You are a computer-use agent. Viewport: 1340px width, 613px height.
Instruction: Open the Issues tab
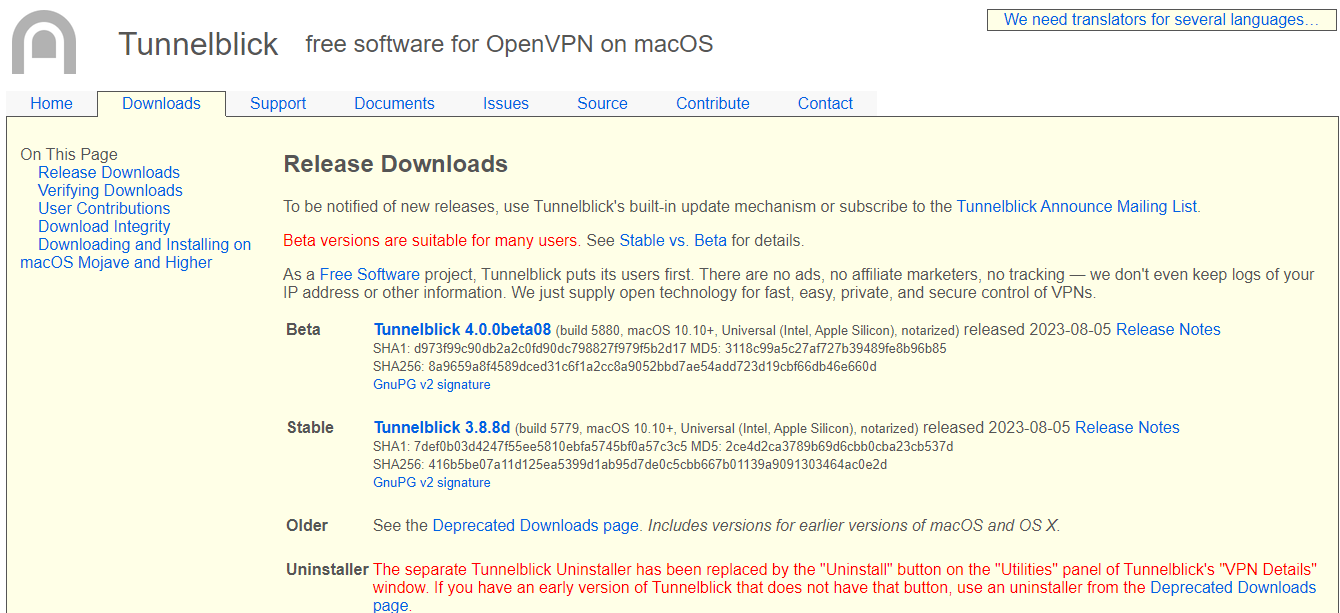[x=506, y=103]
